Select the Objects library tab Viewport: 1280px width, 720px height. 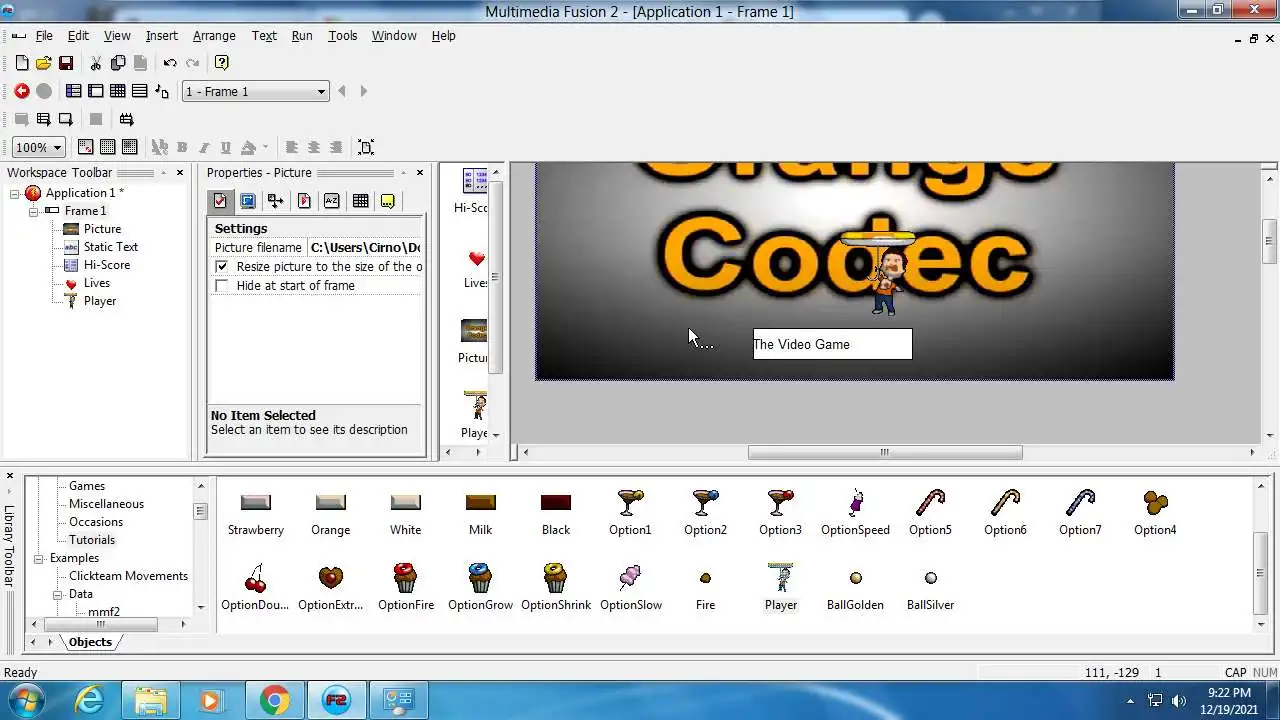tap(90, 642)
